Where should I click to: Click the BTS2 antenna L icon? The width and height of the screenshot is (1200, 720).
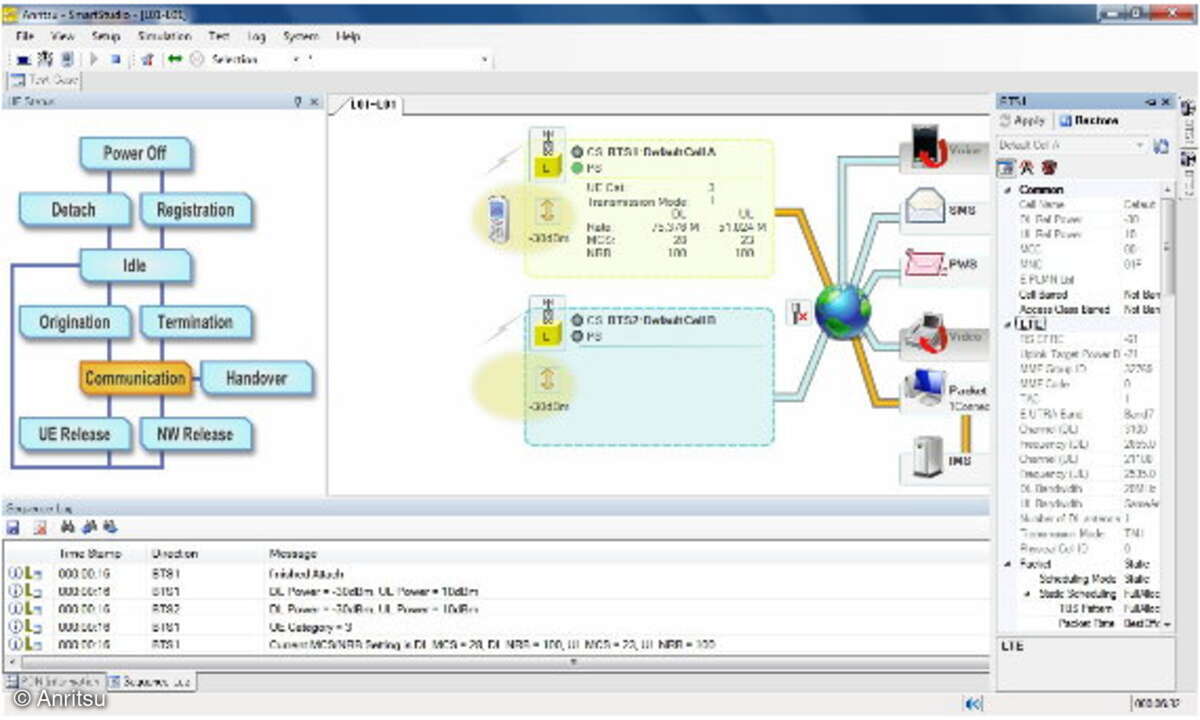click(x=546, y=322)
